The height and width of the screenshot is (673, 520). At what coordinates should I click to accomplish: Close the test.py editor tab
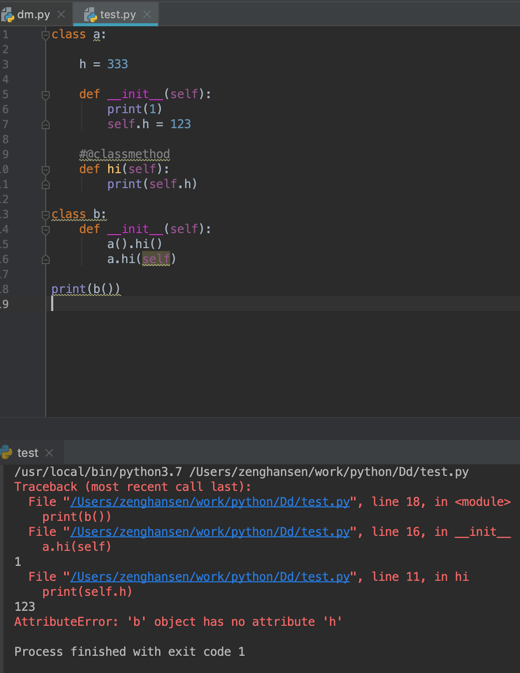point(147,14)
